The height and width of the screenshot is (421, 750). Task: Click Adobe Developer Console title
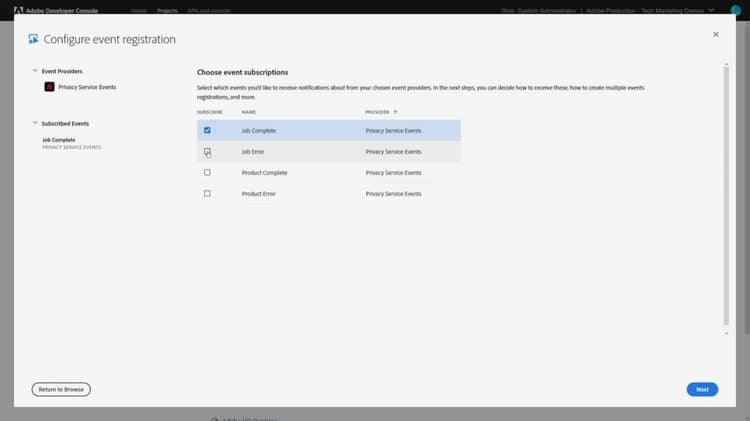coord(62,11)
